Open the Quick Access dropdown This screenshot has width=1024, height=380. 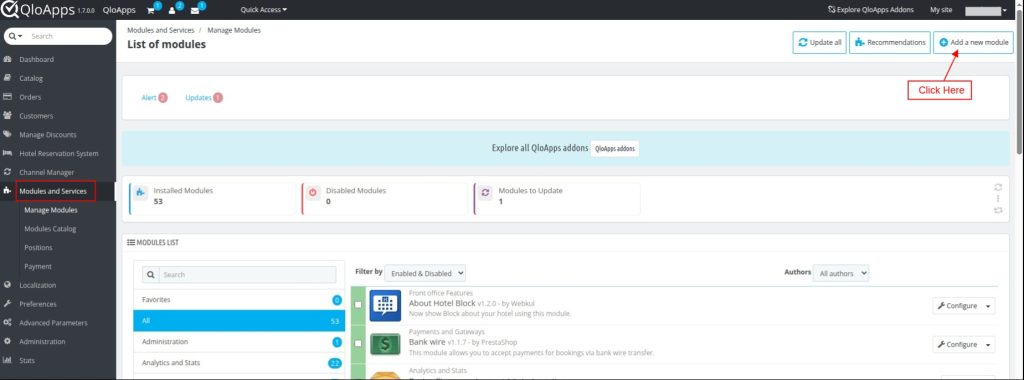point(264,10)
